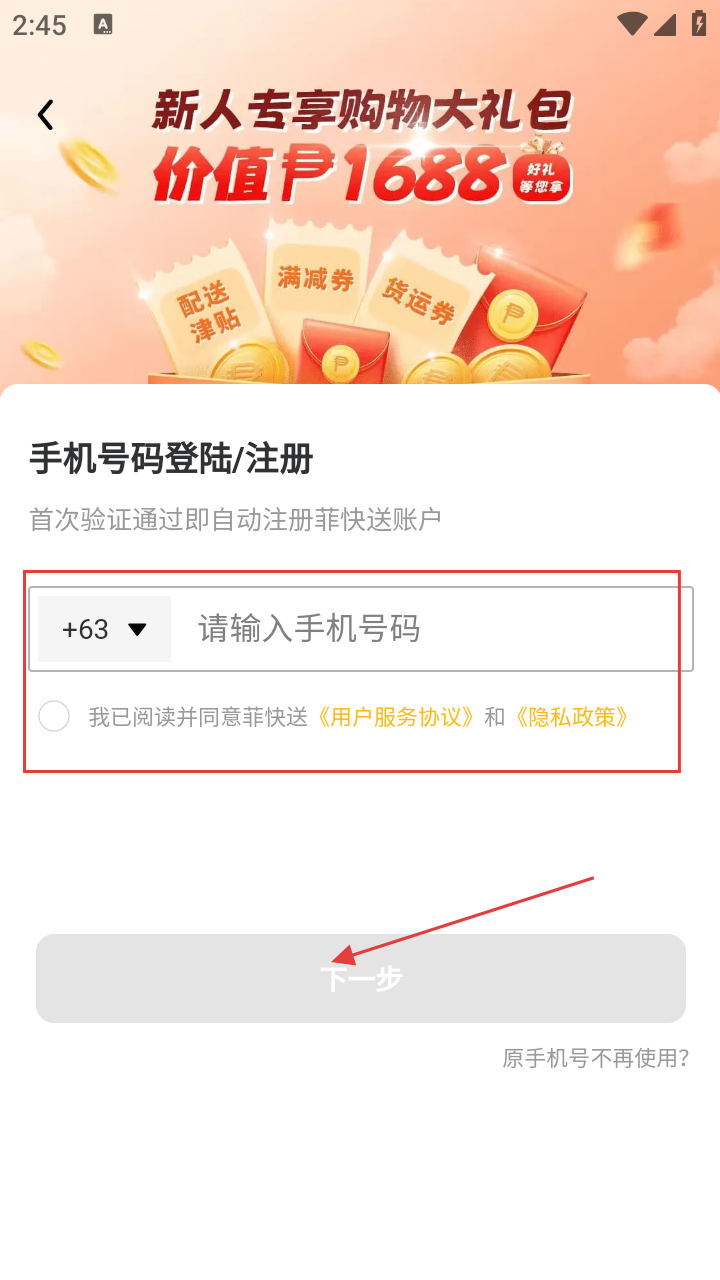The image size is (720, 1280).
Task: Open the +63 country code dropdown
Action: 104,629
